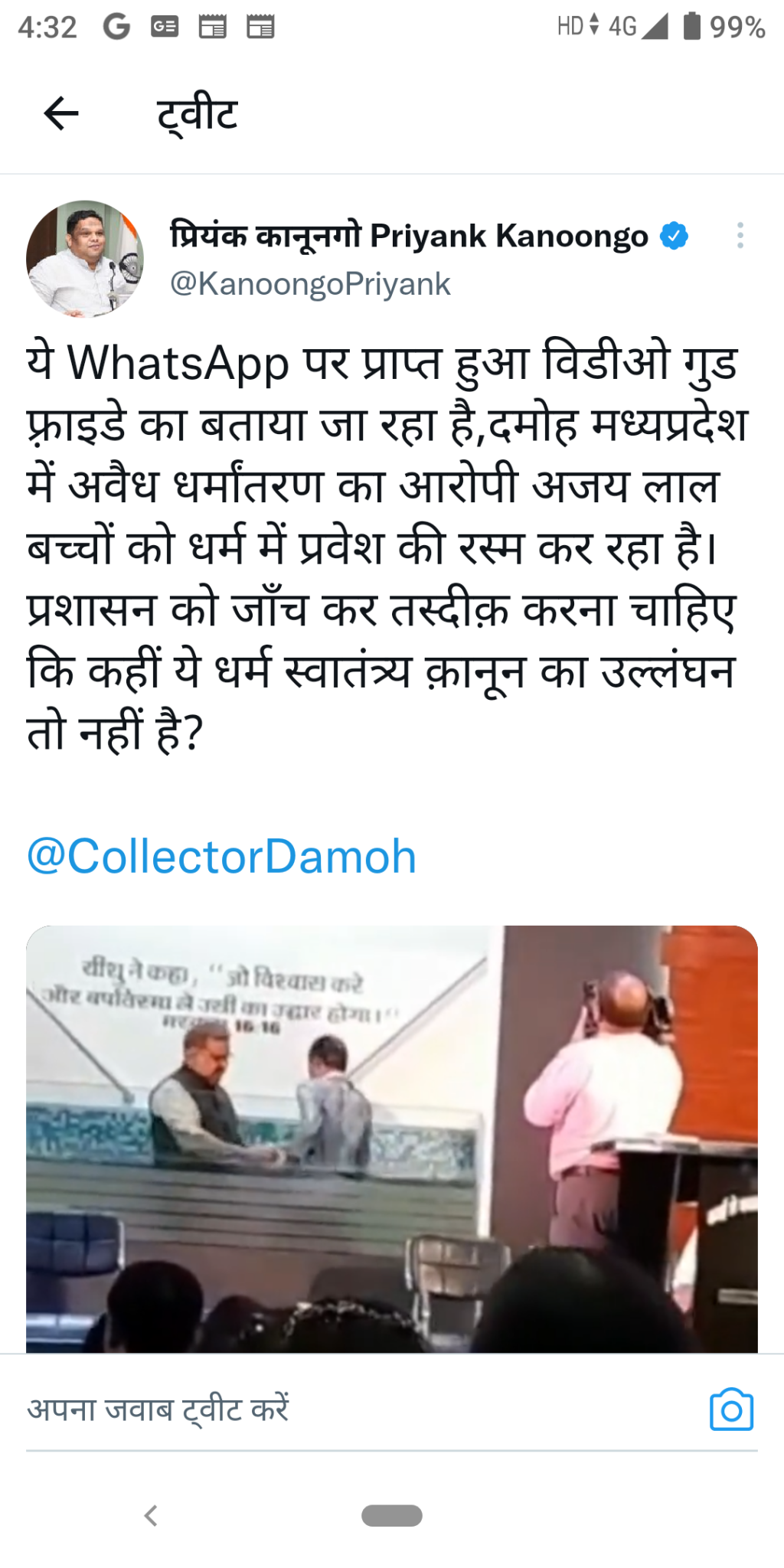The height and width of the screenshot is (1568, 784).
Task: Open the three-dot tweet options menu
Action: tap(740, 236)
